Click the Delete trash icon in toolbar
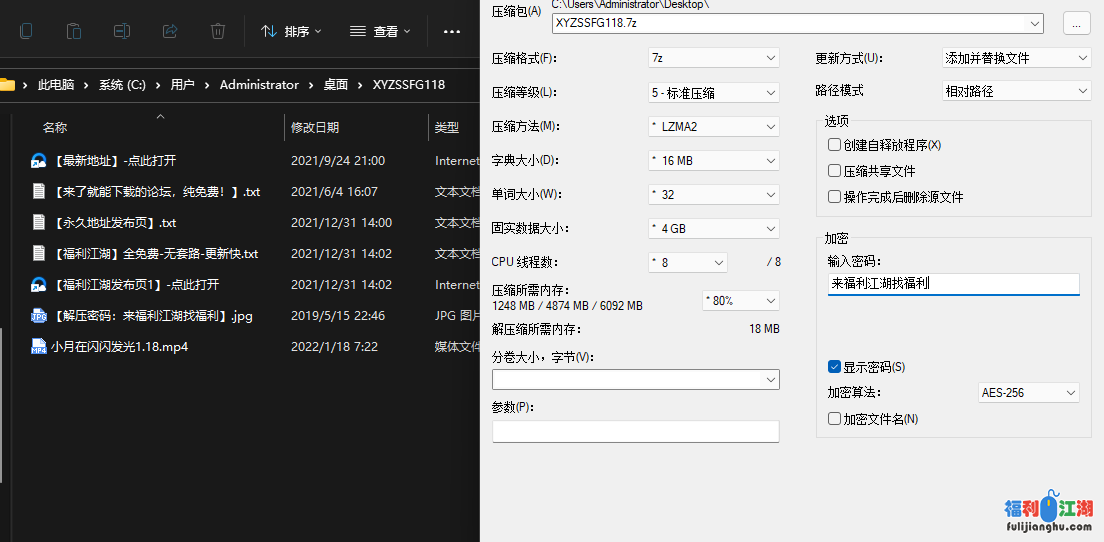1104x542 pixels. pyautogui.click(x=218, y=31)
